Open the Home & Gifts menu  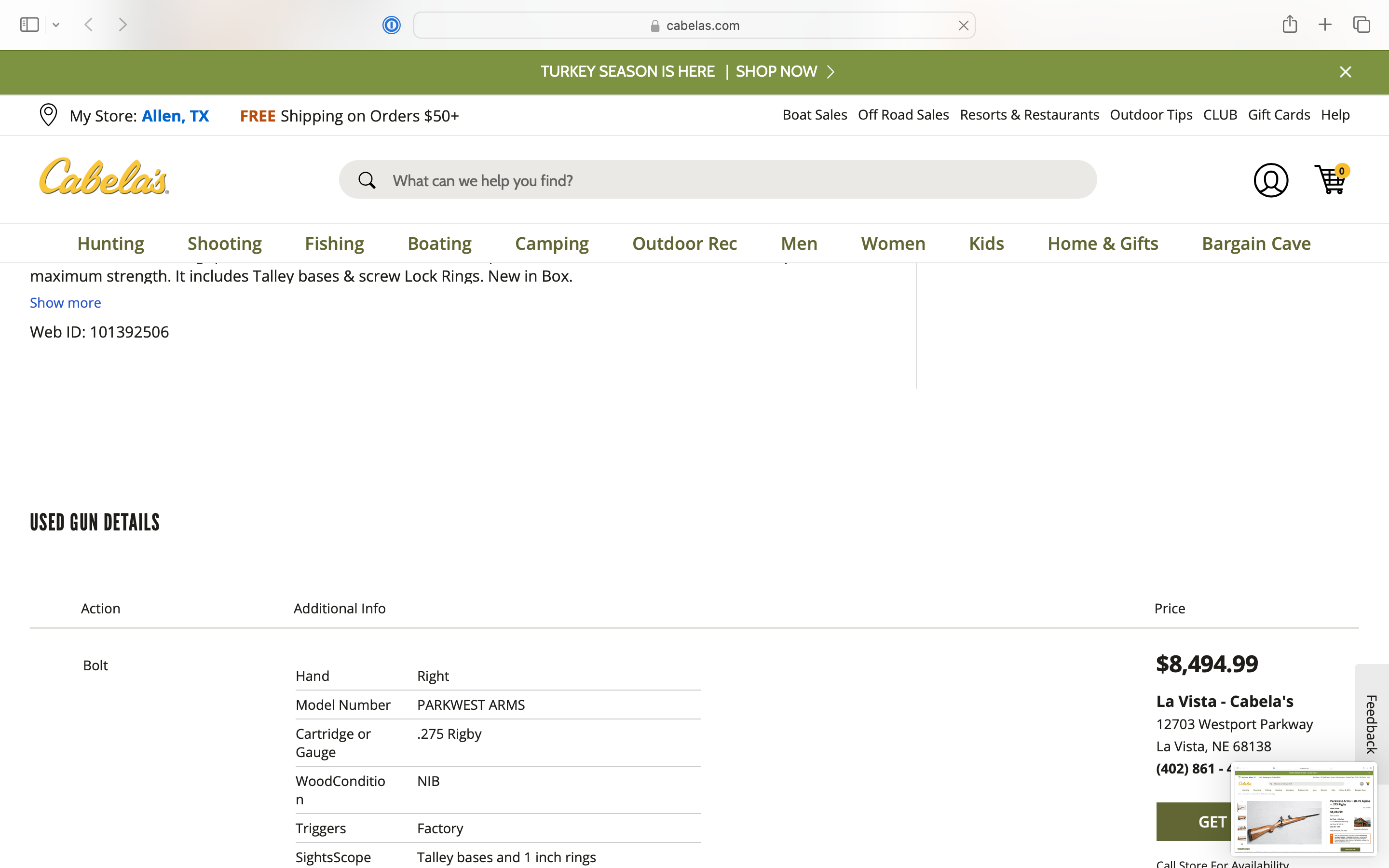1103,244
